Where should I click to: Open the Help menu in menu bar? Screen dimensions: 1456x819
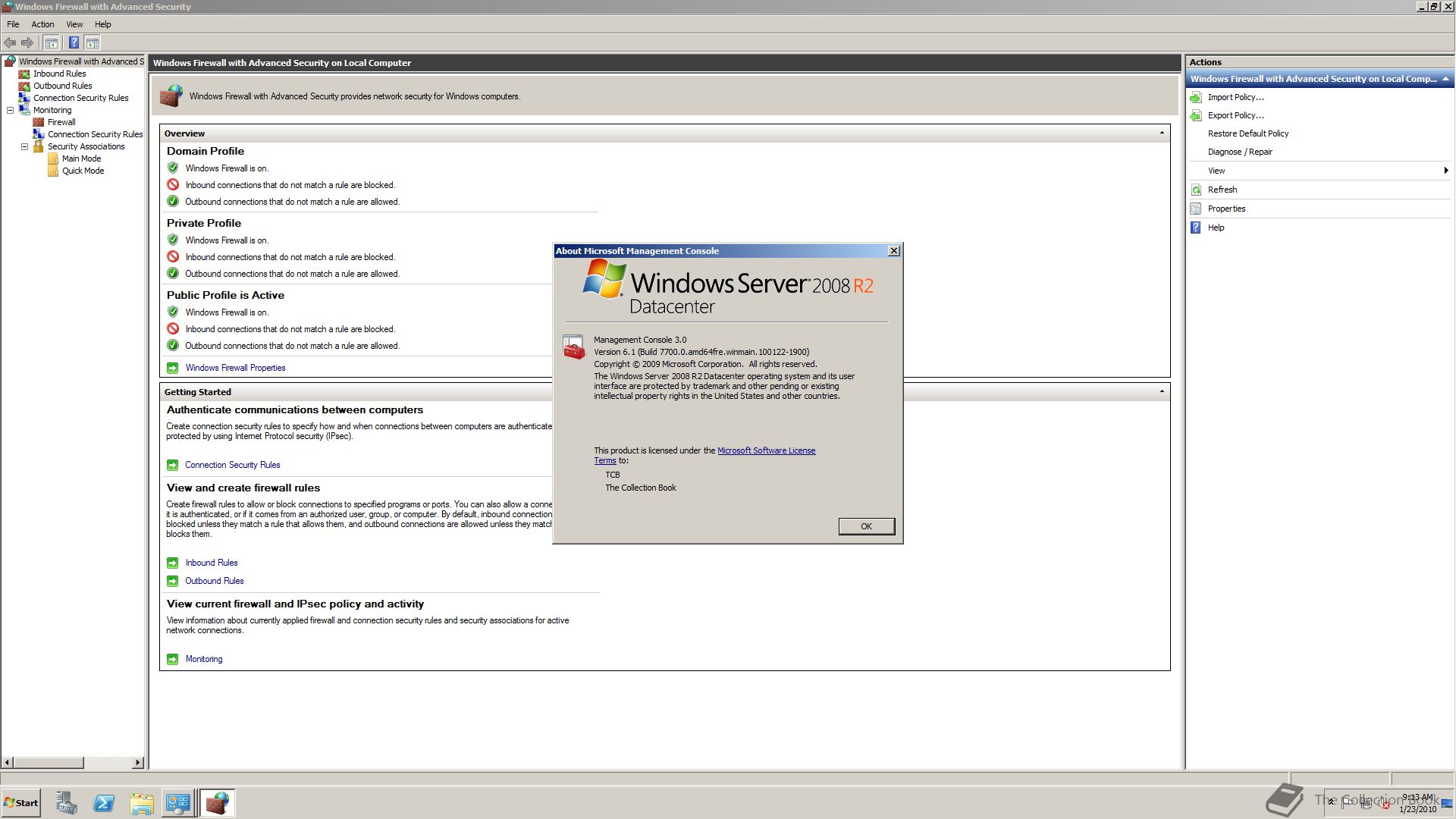[102, 24]
